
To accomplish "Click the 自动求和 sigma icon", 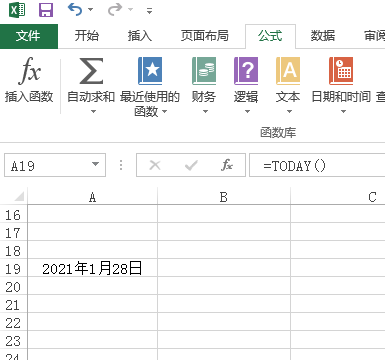I will (x=91, y=71).
